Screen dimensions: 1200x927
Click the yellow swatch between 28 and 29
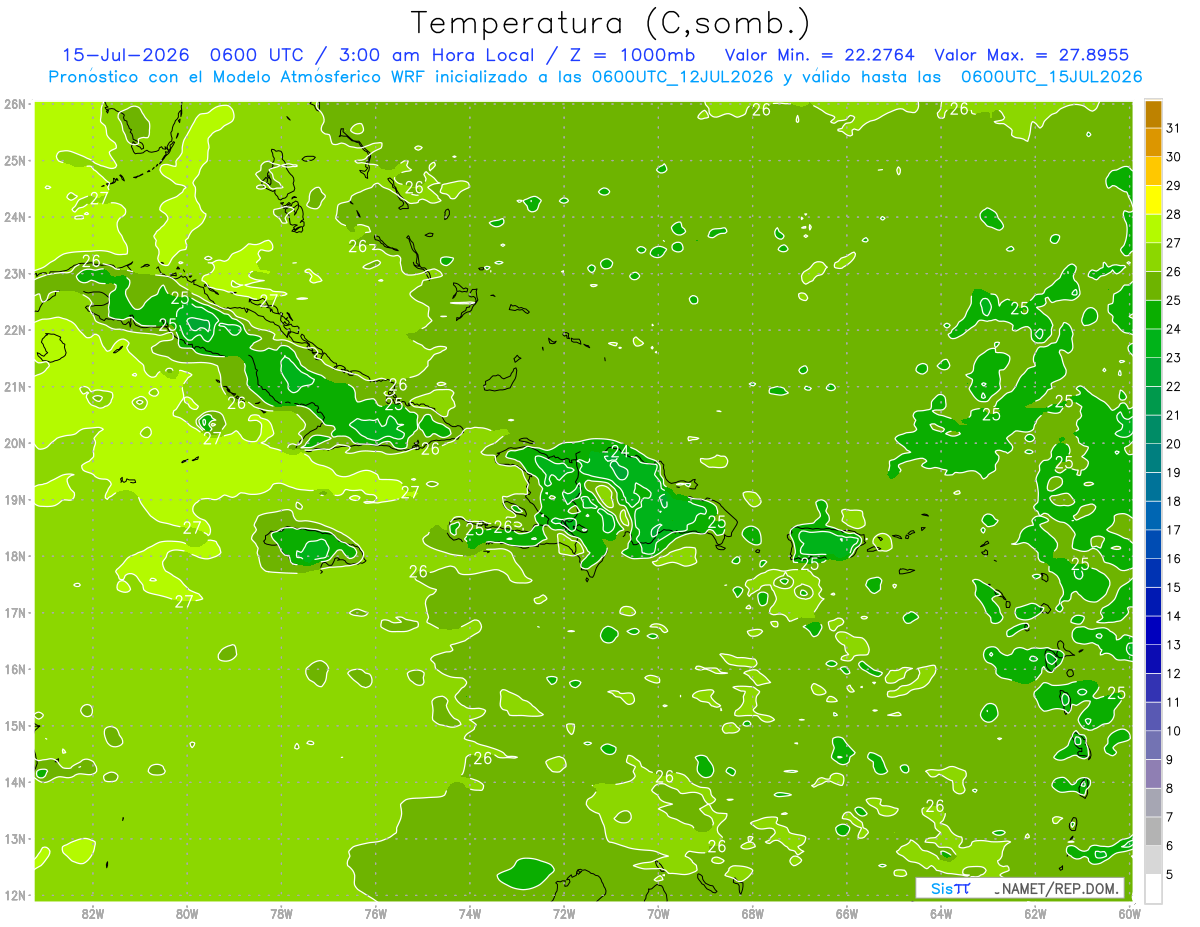[1153, 200]
